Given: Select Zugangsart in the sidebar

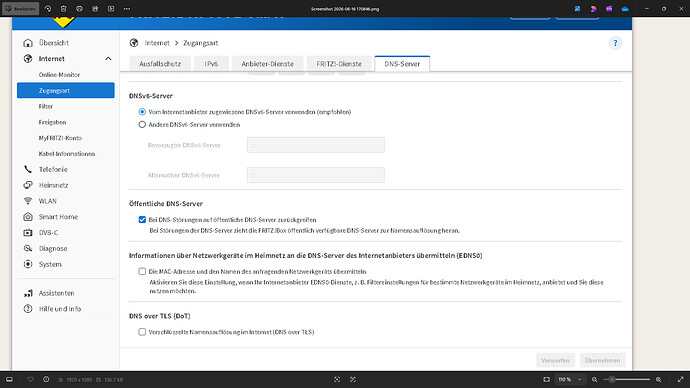Looking at the screenshot, I should click(66, 90).
